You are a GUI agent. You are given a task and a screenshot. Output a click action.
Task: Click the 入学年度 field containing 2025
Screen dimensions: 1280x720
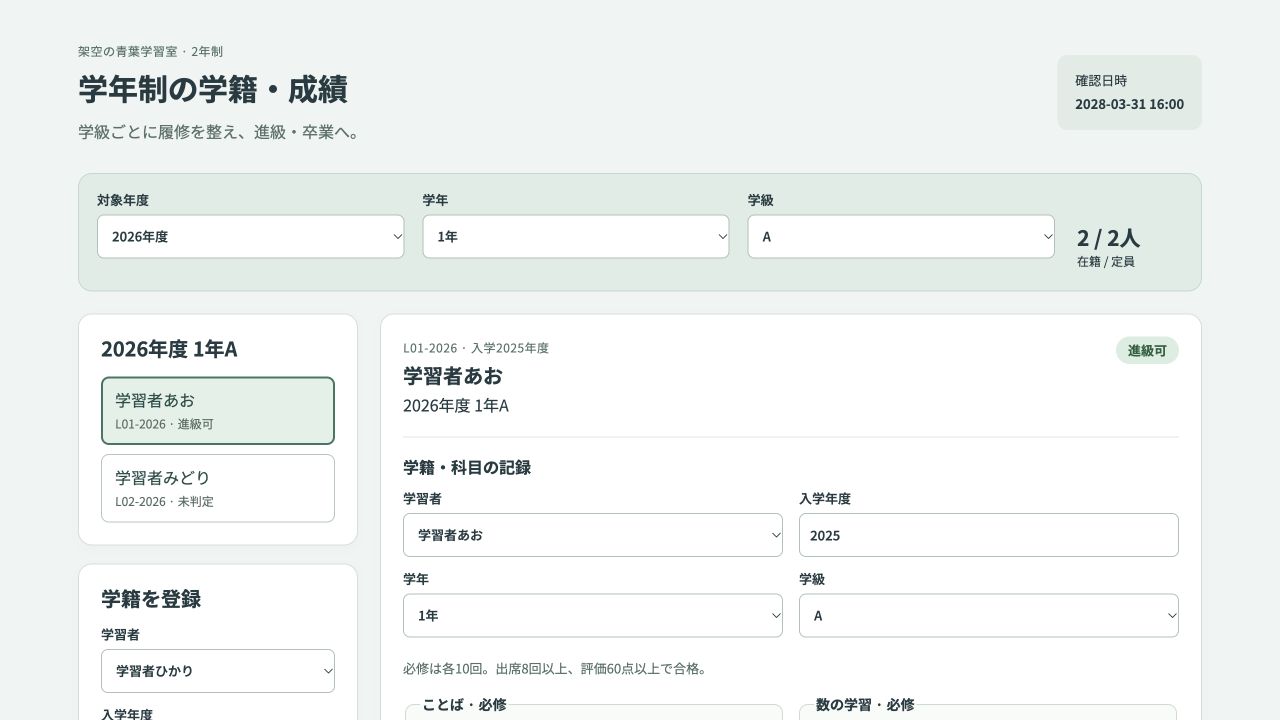pos(989,535)
